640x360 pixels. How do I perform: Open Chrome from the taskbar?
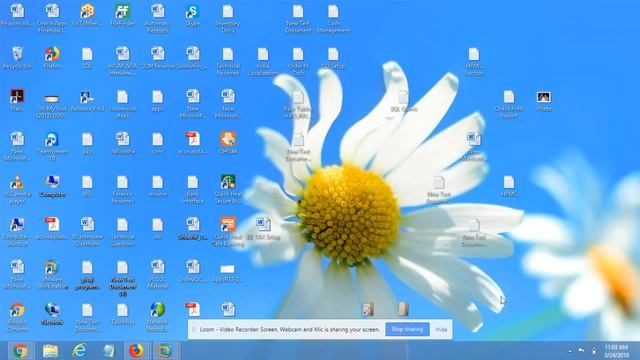click(20, 351)
